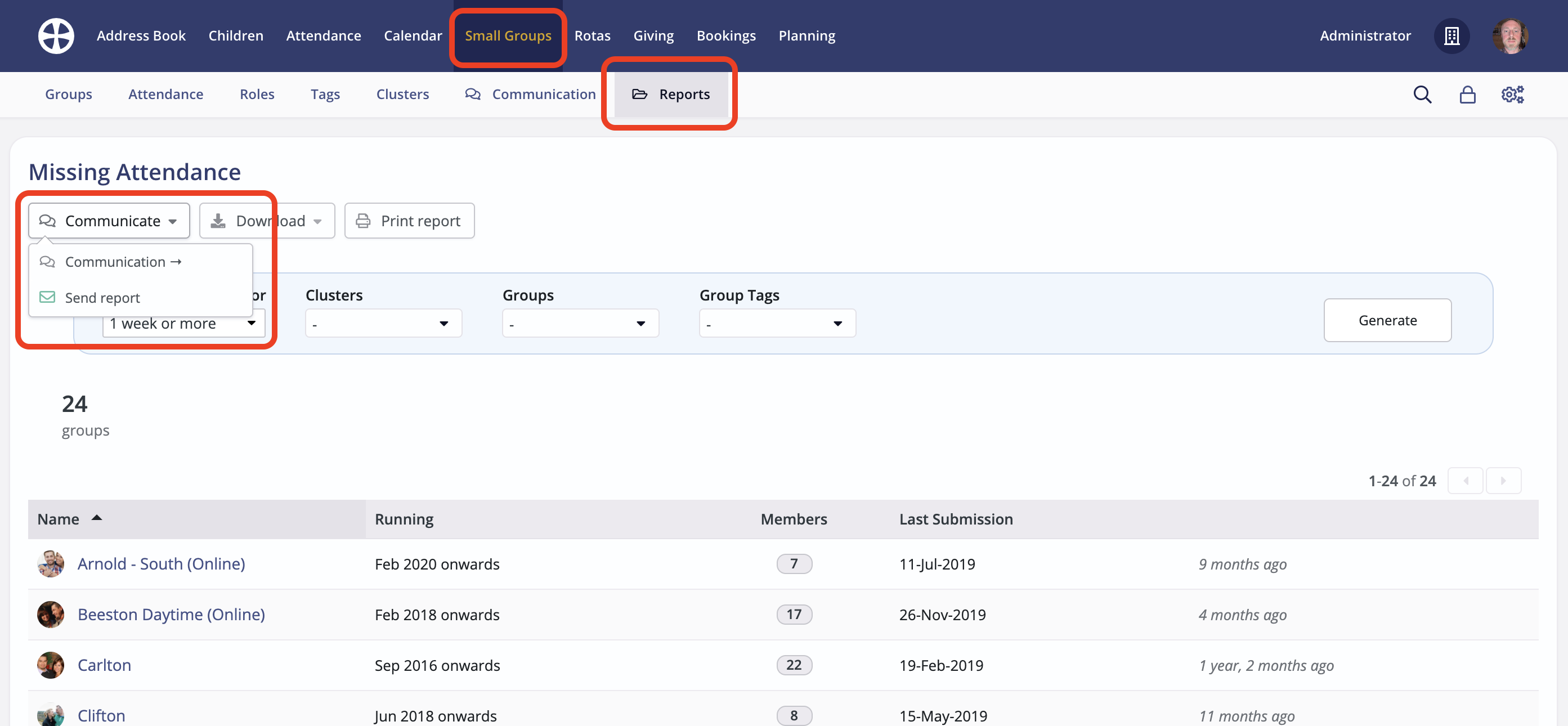The image size is (1568, 726).
Task: Go to next page arrow
Action: (x=1503, y=481)
